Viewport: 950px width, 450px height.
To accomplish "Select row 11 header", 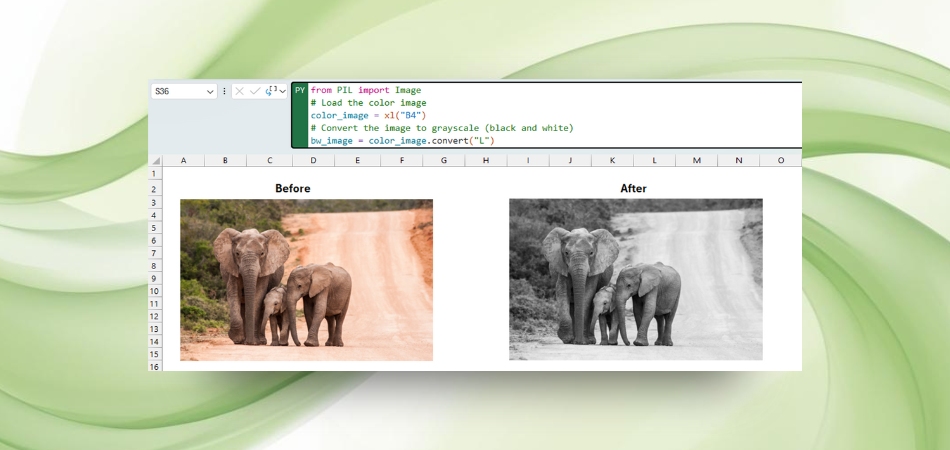I will coord(155,303).
